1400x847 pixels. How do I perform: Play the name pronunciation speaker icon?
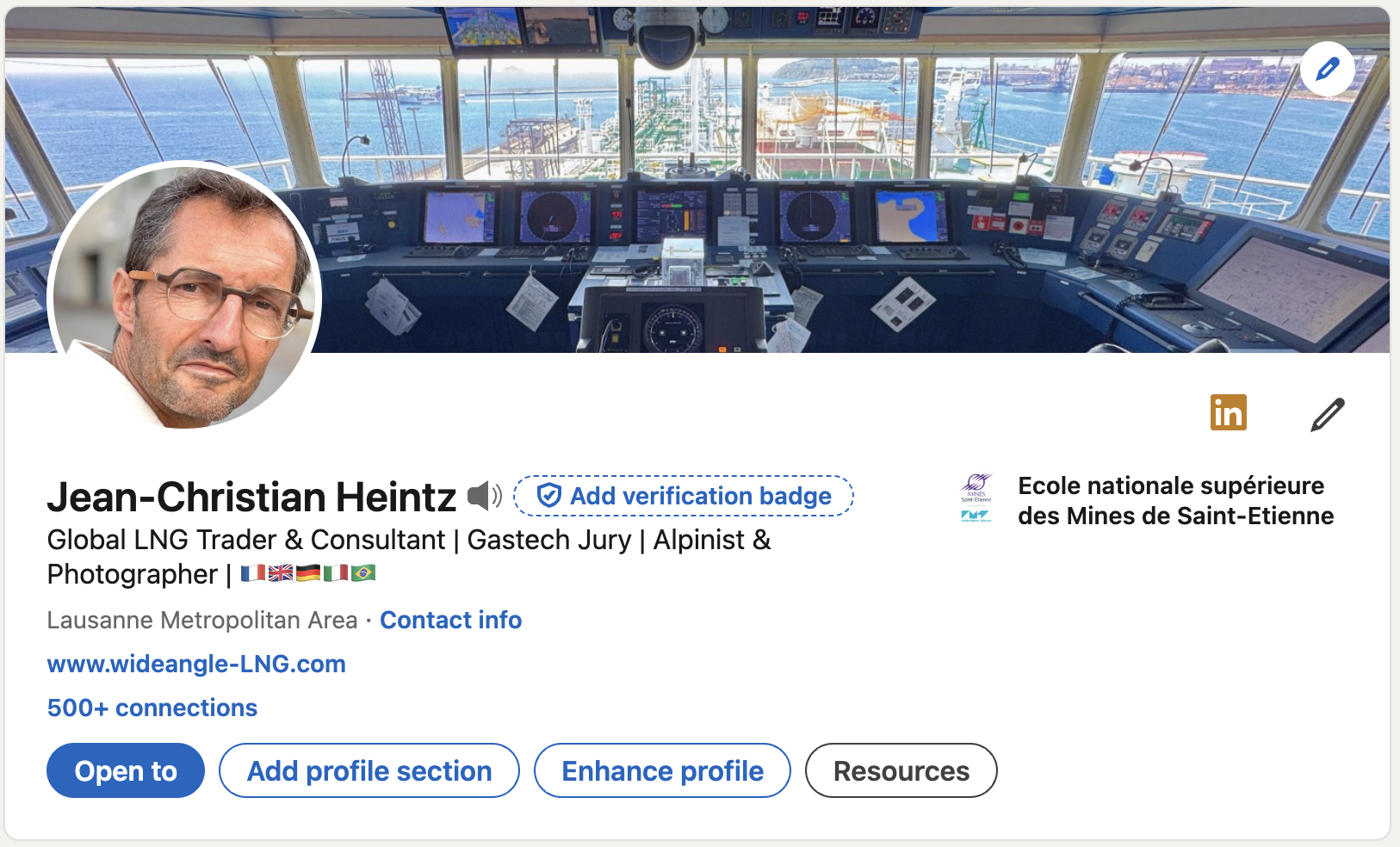pyautogui.click(x=484, y=496)
